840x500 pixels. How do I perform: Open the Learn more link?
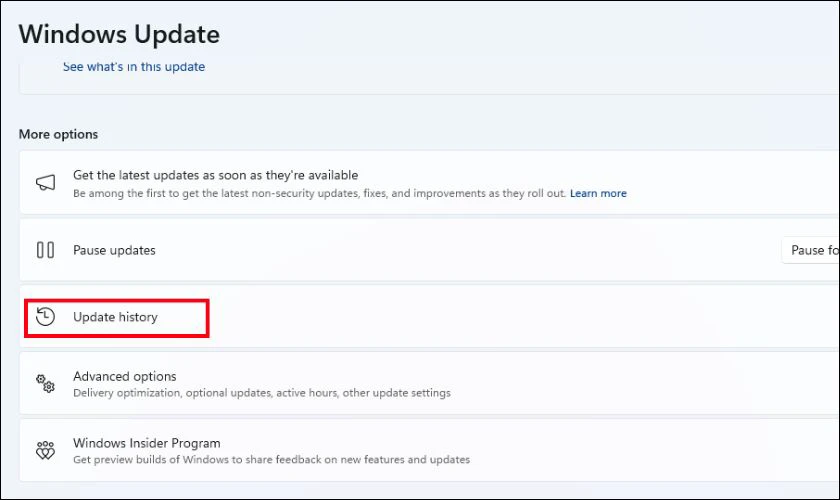(598, 193)
